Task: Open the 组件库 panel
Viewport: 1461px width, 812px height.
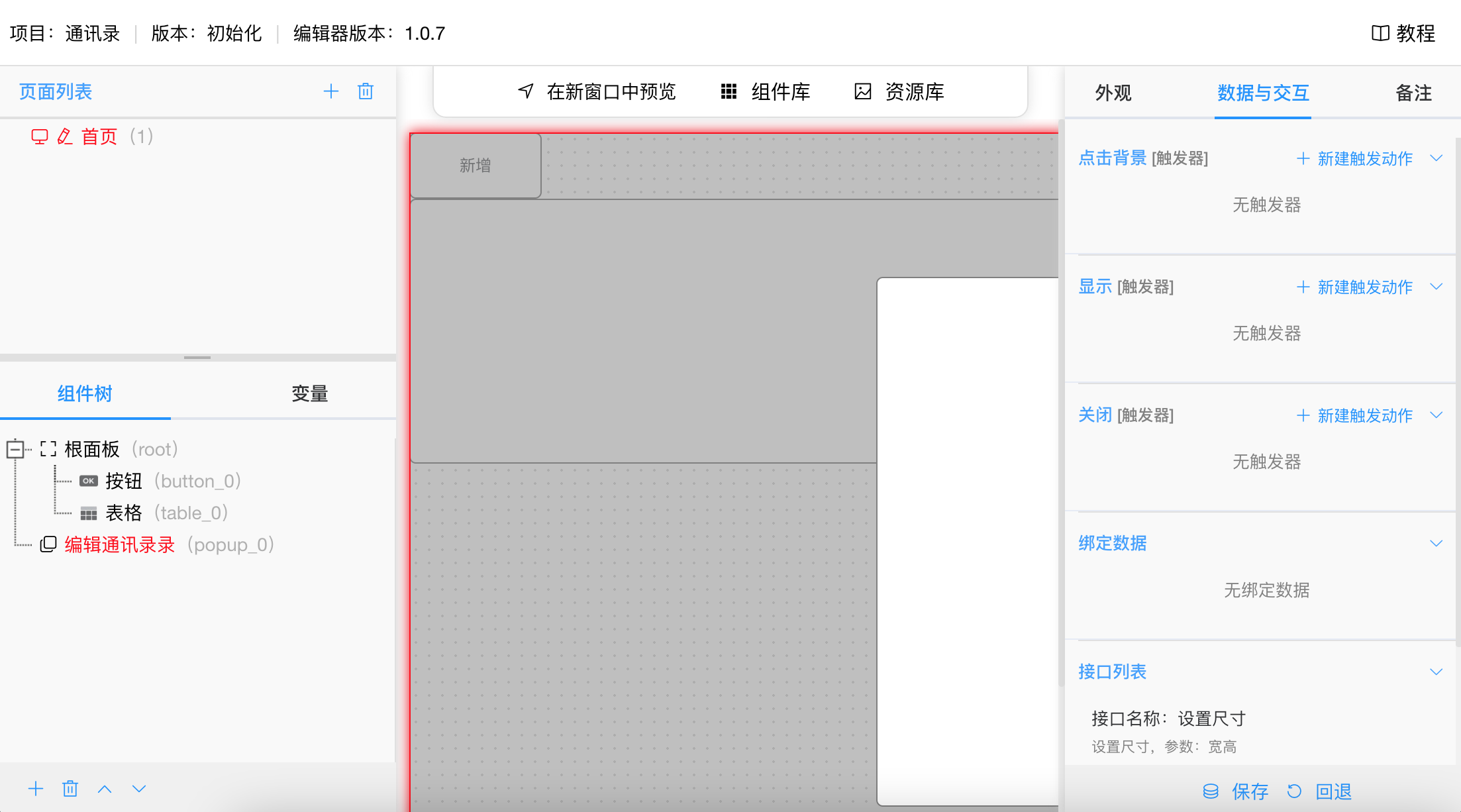Action: [x=766, y=91]
